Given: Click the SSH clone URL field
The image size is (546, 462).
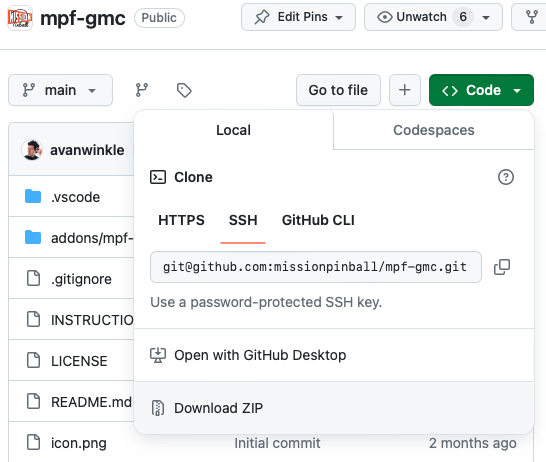Looking at the screenshot, I should pyautogui.click(x=316, y=267).
